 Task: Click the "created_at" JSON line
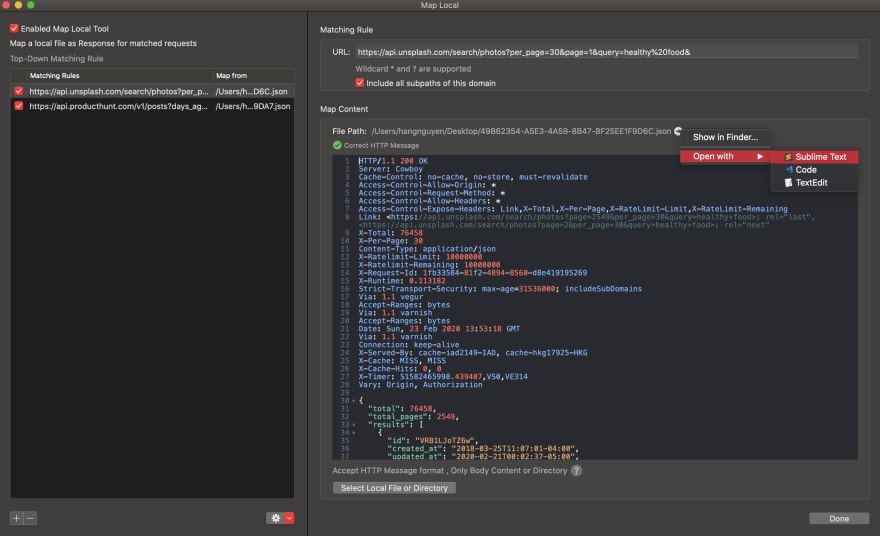tap(482, 448)
